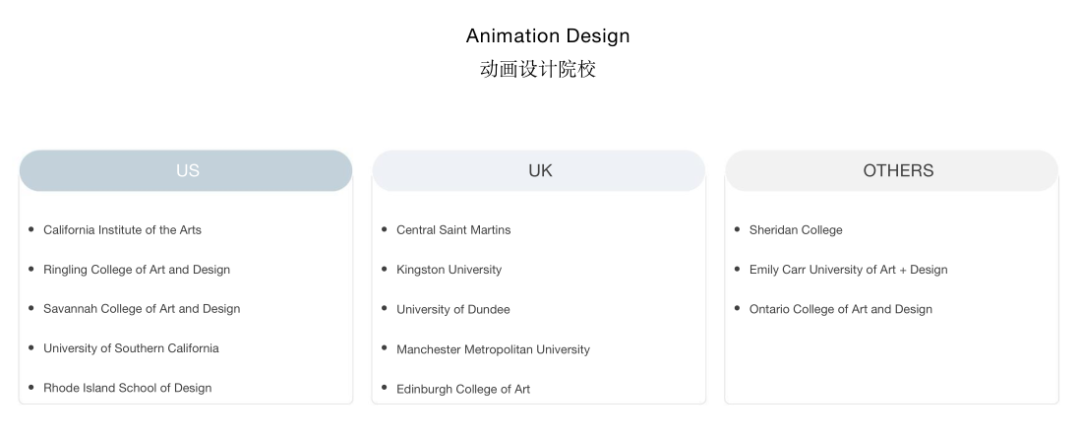Click California Institute of the Arts
The width and height of the screenshot is (1080, 436).
point(122,230)
